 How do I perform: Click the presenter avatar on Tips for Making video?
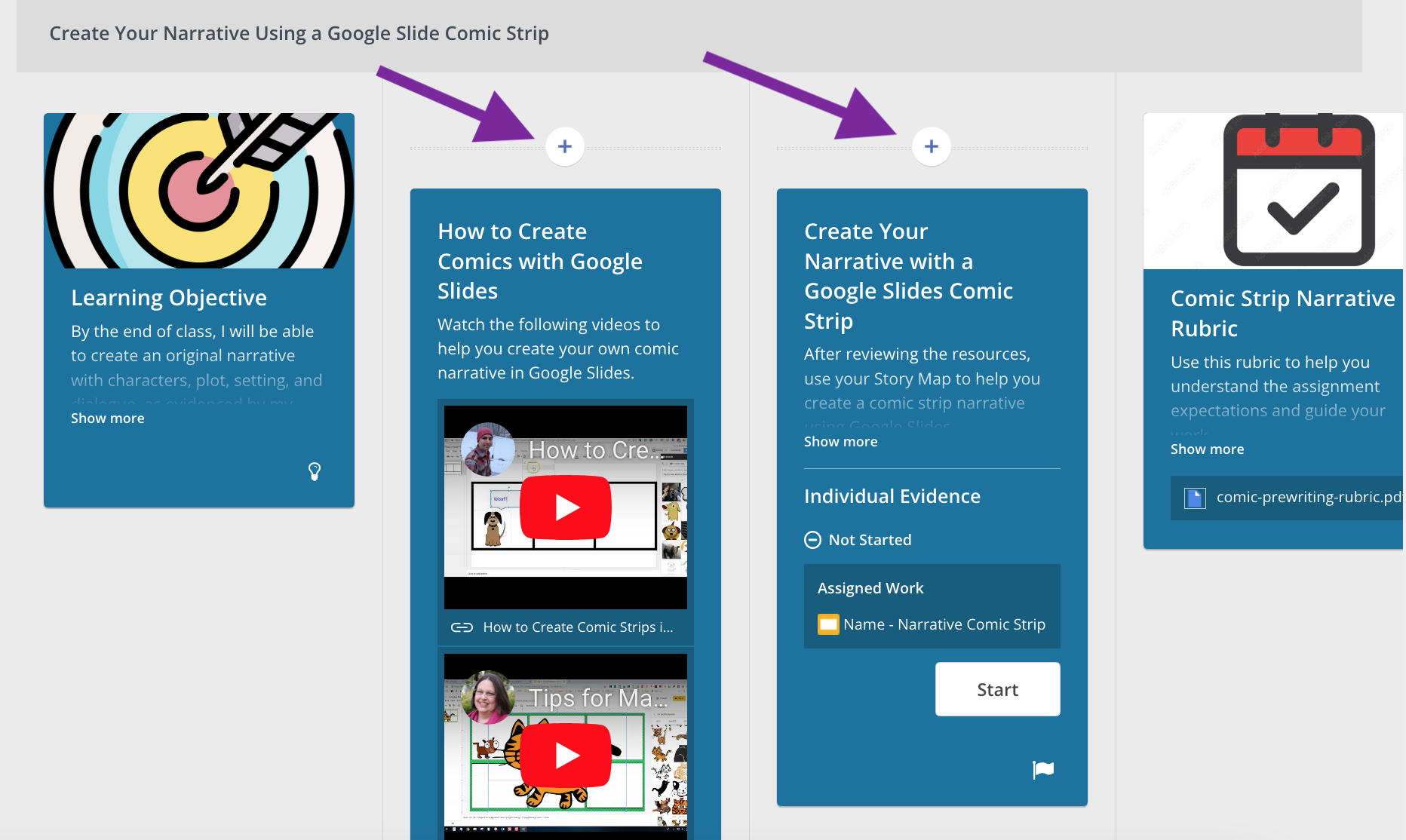click(x=488, y=697)
